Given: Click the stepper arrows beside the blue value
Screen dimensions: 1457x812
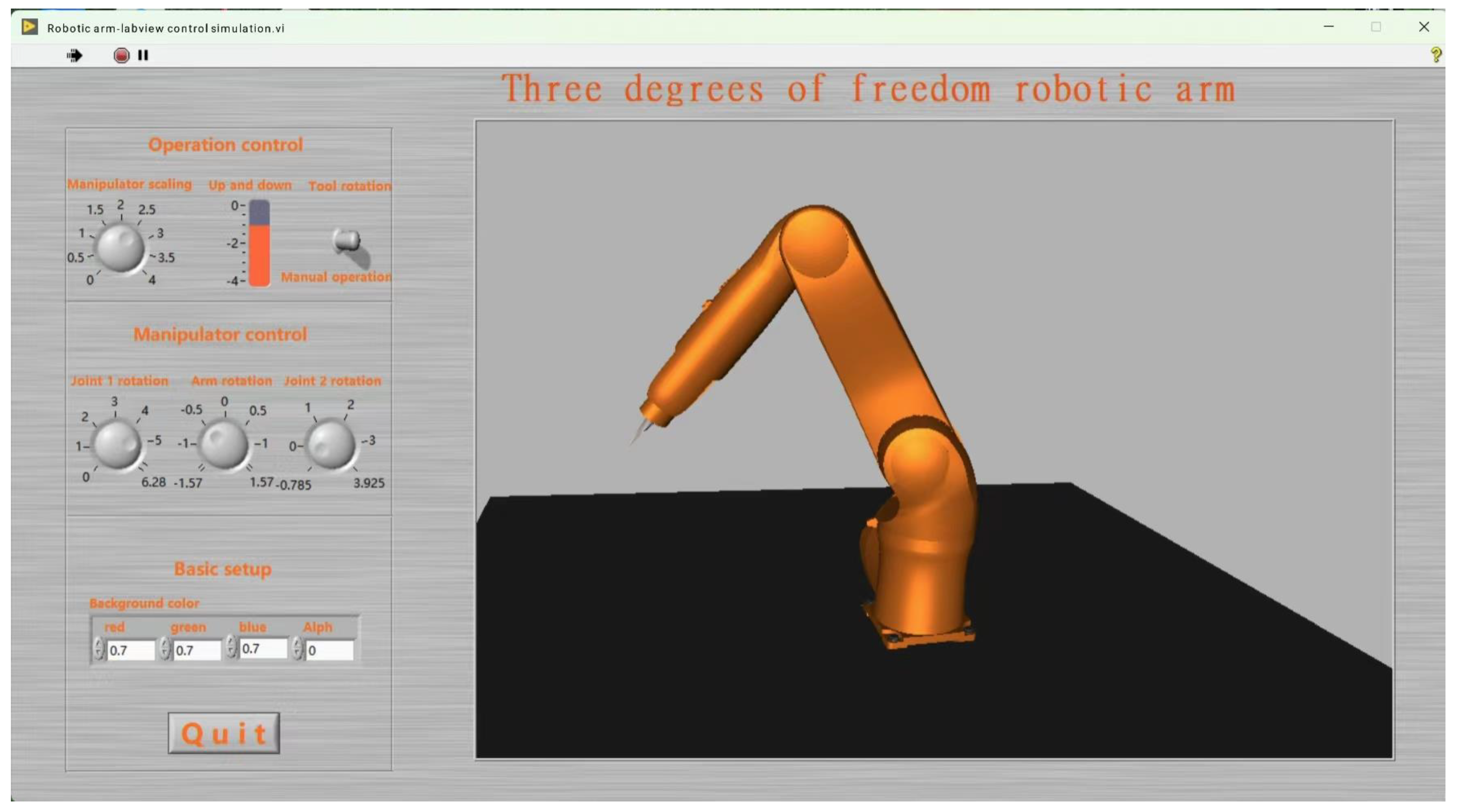Looking at the screenshot, I should (x=231, y=647).
